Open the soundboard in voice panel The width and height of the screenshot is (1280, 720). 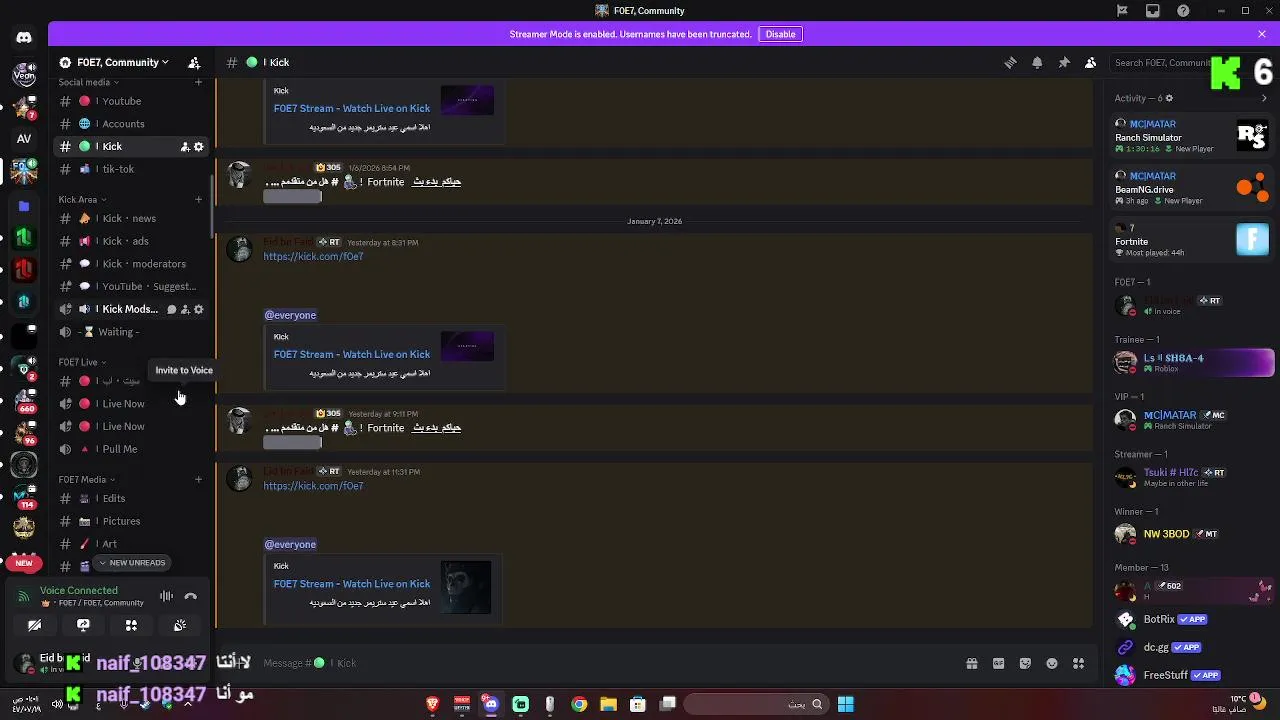pos(179,625)
